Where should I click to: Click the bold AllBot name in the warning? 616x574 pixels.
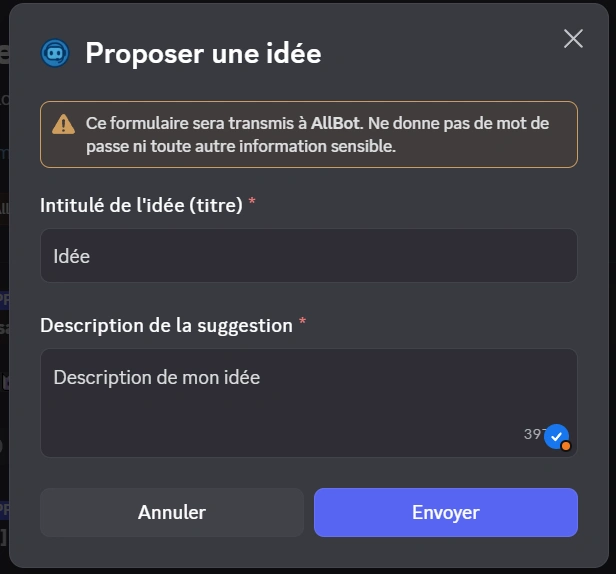[x=333, y=123]
